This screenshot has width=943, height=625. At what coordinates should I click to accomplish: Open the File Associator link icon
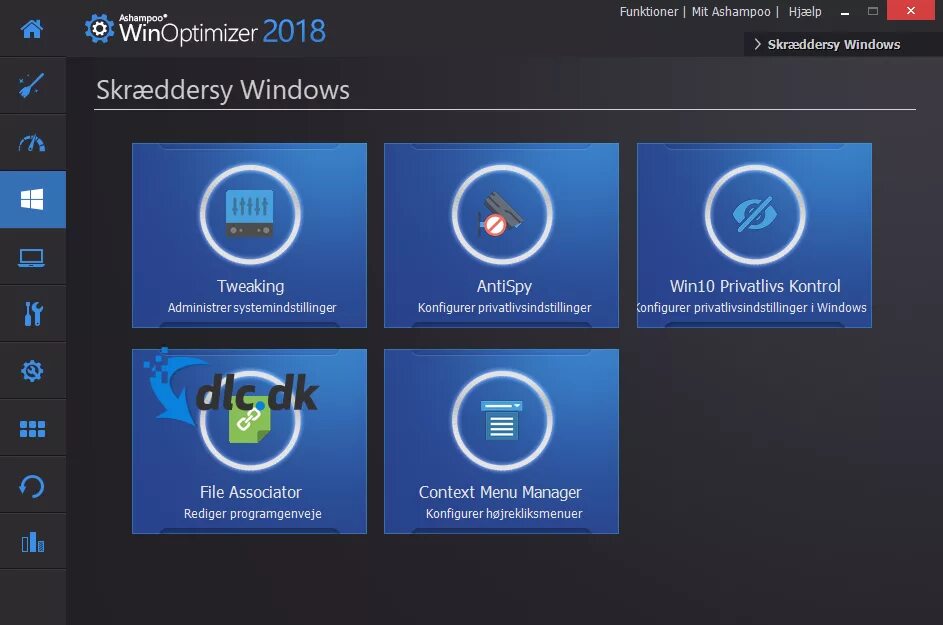(x=250, y=420)
